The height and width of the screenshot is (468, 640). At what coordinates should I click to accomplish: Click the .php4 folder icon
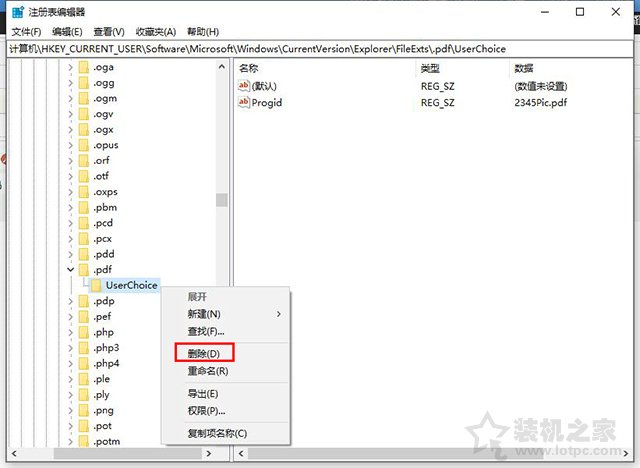(84, 363)
